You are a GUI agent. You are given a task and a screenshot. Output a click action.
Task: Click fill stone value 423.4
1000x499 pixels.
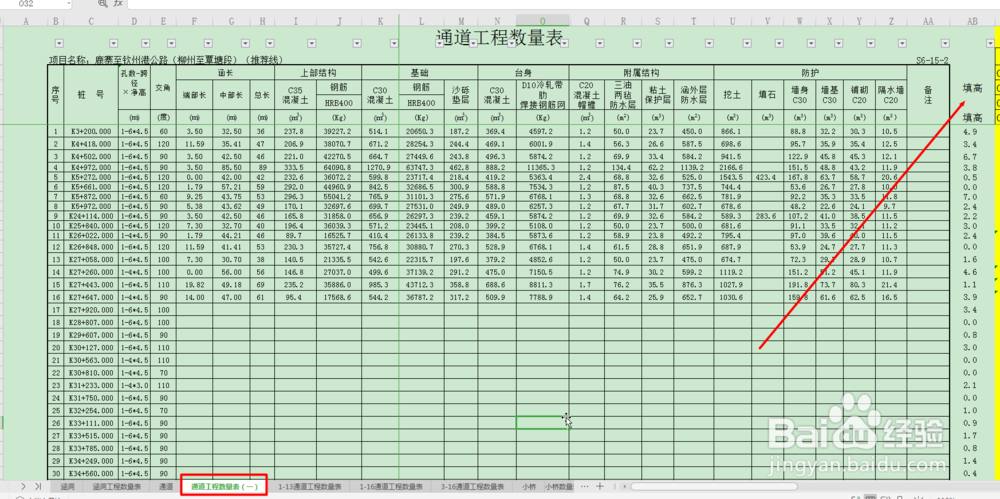point(767,177)
